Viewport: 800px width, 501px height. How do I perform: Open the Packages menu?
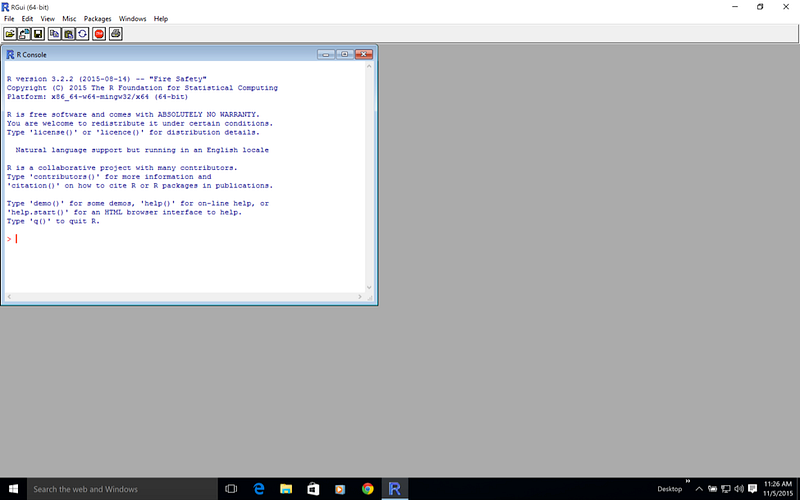[x=97, y=19]
